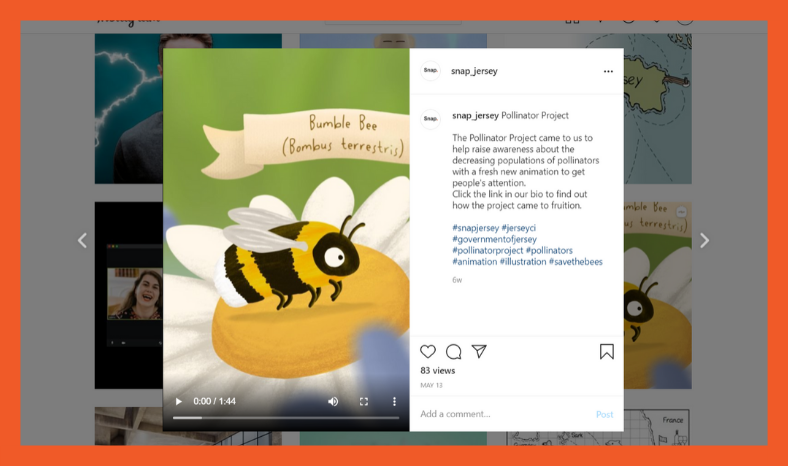The width and height of the screenshot is (788, 466).
Task: Open the #illustration hashtag
Action: pos(523,262)
